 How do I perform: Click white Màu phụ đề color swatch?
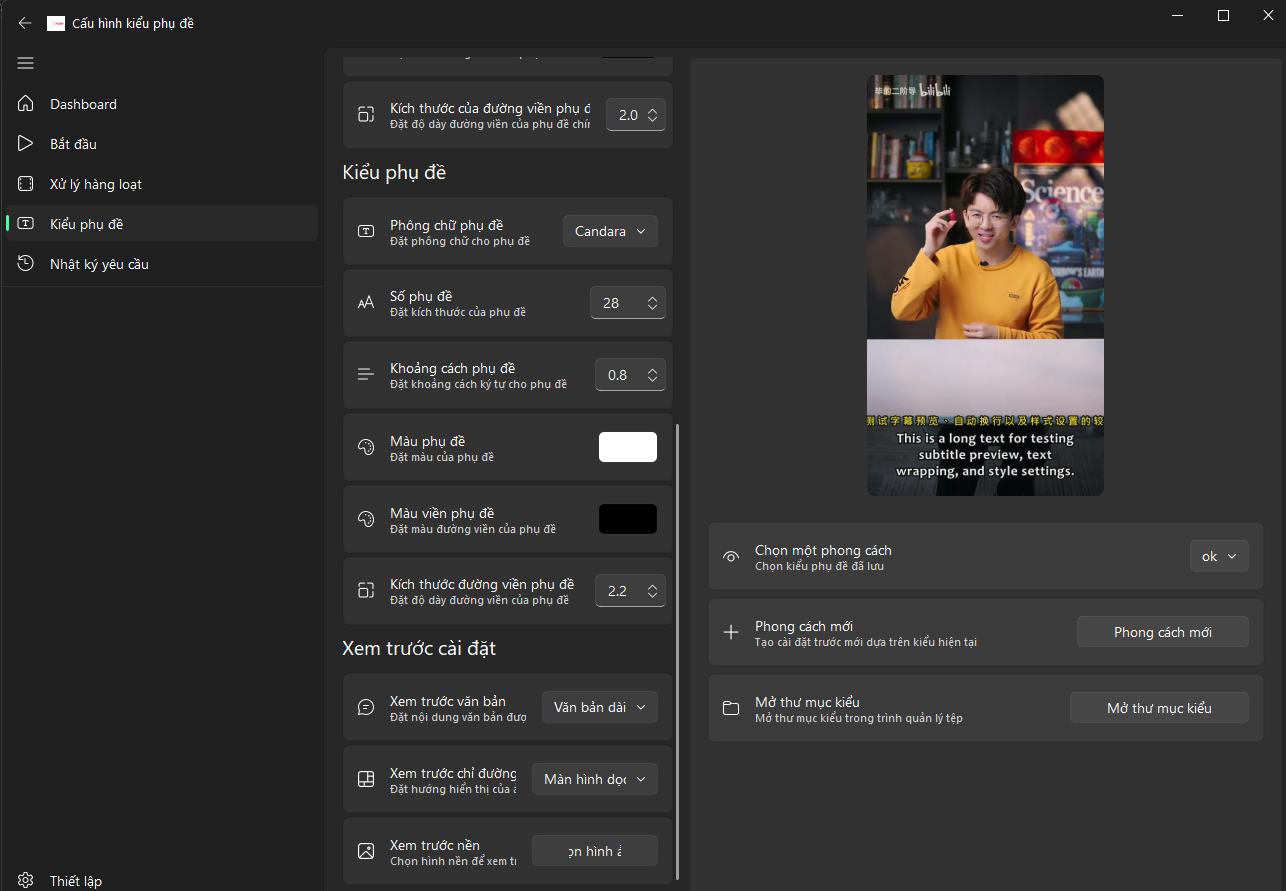tap(627, 447)
